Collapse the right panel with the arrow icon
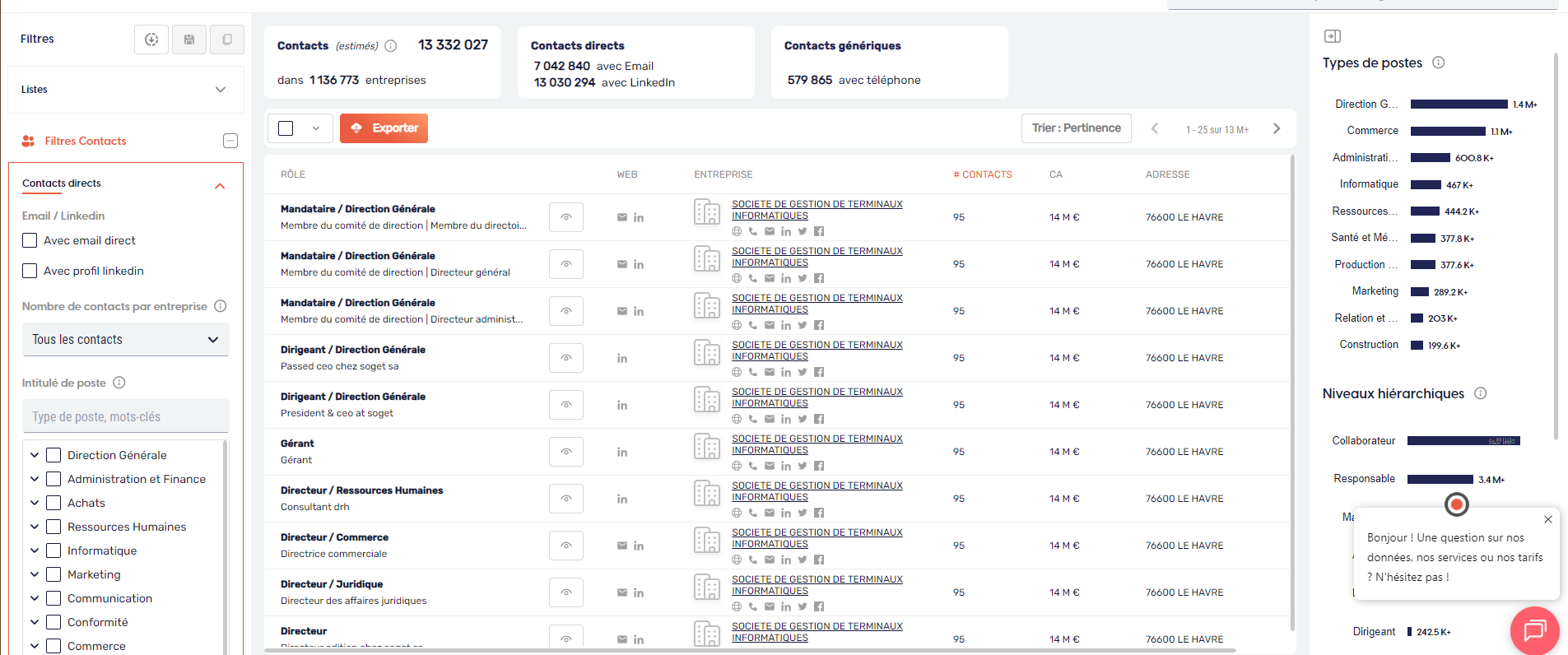The height and width of the screenshot is (655, 1568). [x=1332, y=36]
